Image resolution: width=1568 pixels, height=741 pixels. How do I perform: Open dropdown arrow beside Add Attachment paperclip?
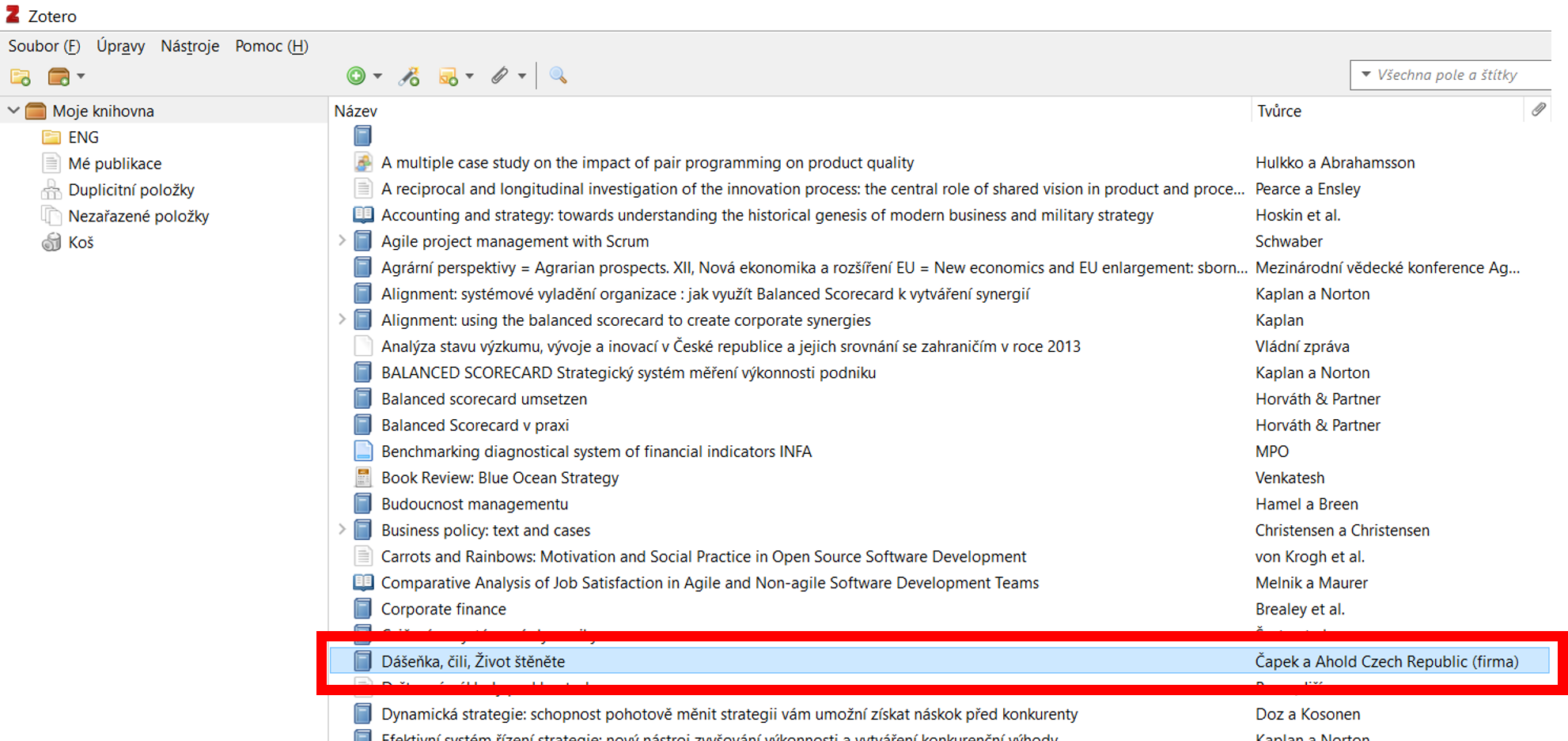tap(522, 77)
